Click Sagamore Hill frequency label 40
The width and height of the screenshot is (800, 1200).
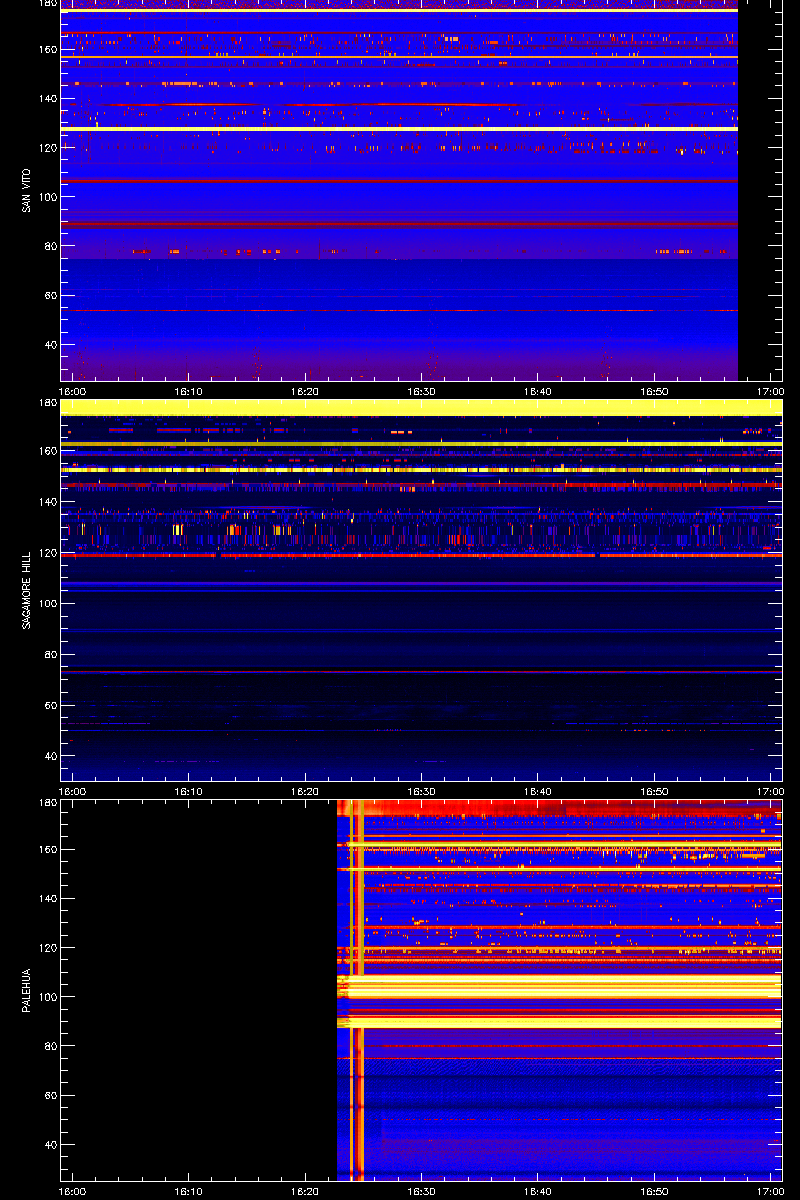point(50,757)
